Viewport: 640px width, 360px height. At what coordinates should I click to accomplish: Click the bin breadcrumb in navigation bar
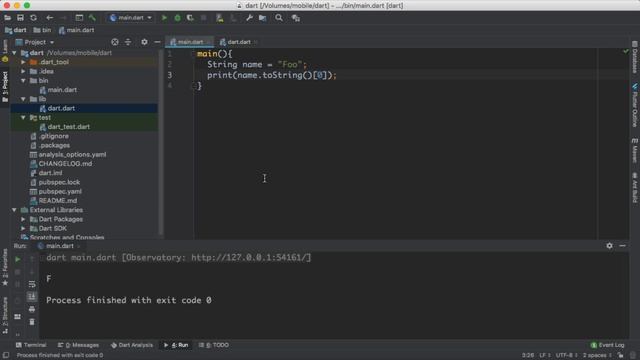tap(42, 30)
